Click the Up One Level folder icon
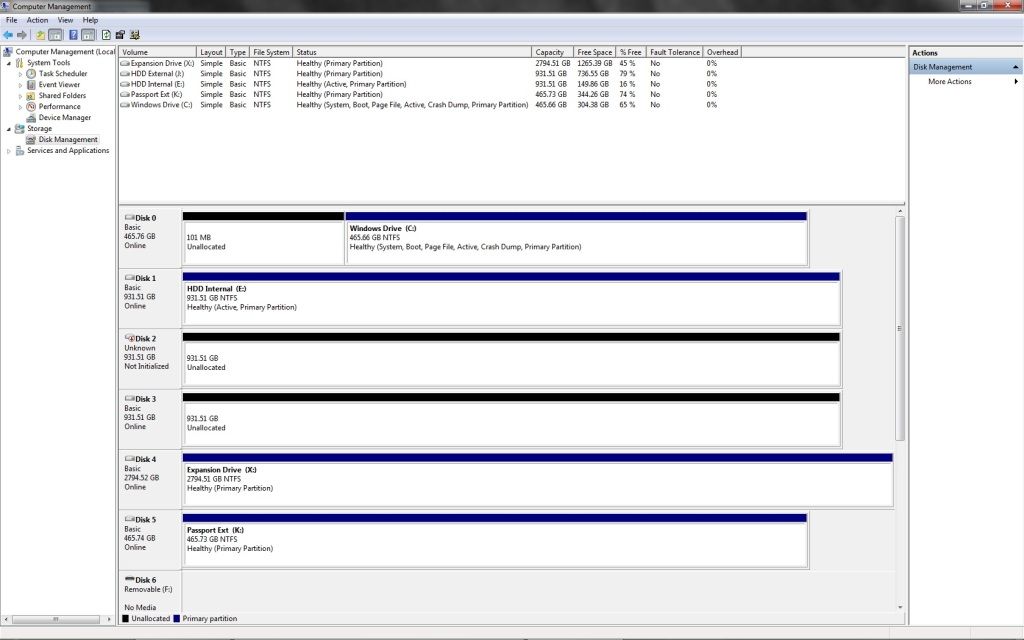This screenshot has height=640, width=1024. point(40,35)
